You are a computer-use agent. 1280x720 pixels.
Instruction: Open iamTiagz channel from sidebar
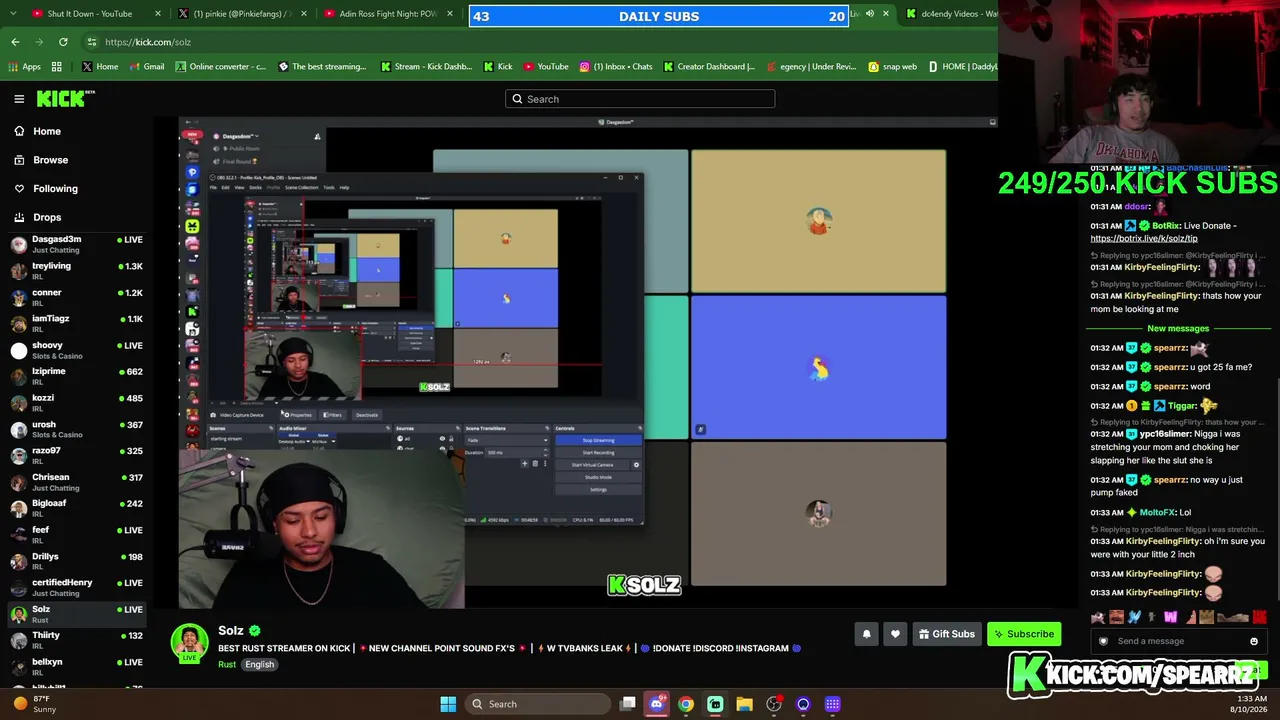[x=76, y=323]
